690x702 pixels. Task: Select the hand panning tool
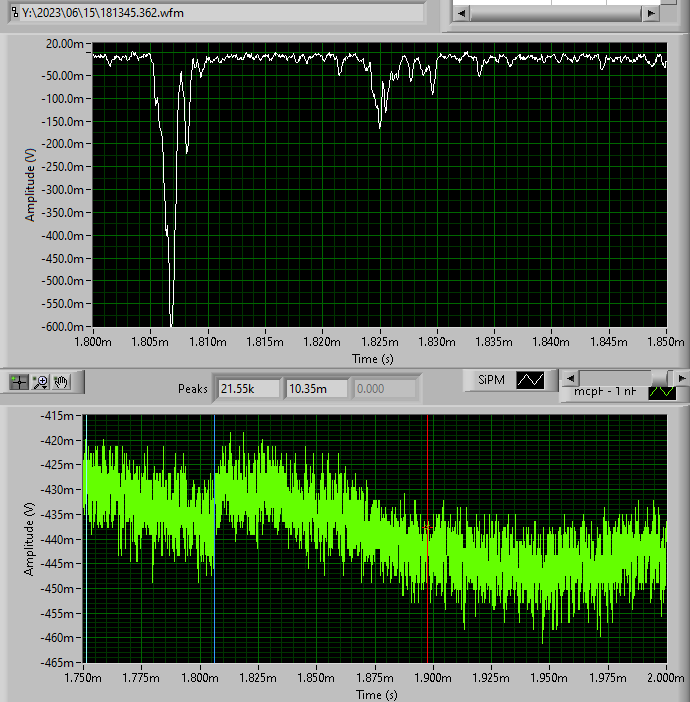(61, 381)
